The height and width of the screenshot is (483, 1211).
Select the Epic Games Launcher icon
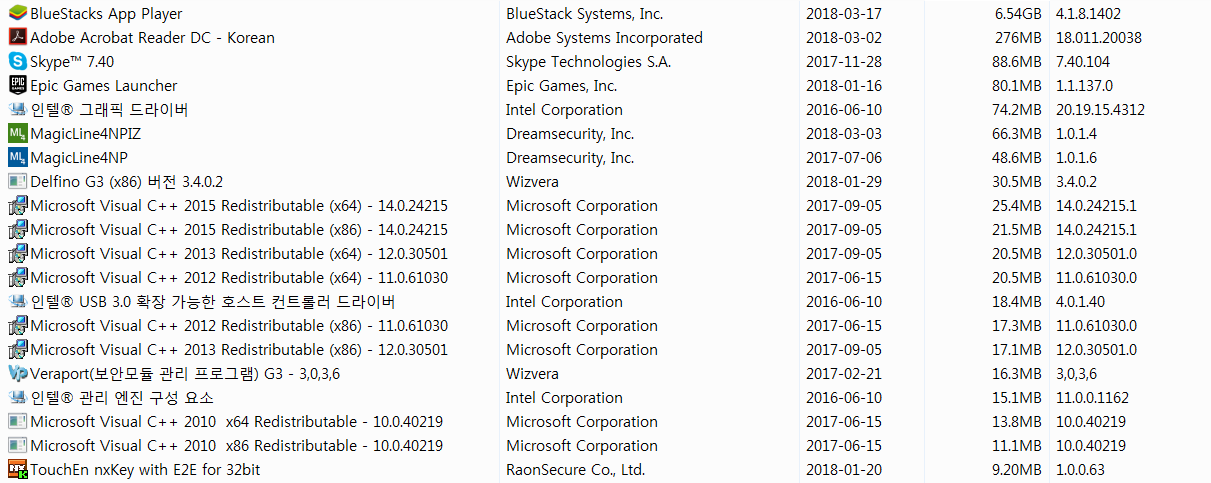pos(17,86)
